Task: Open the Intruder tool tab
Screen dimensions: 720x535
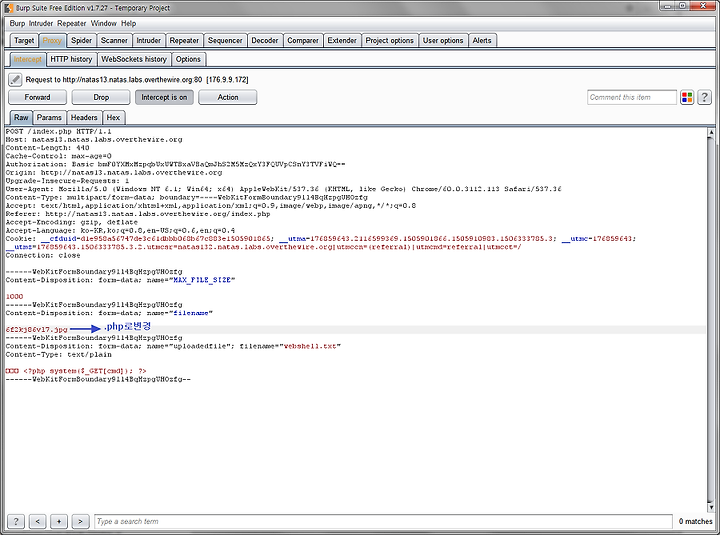Action: coord(148,40)
